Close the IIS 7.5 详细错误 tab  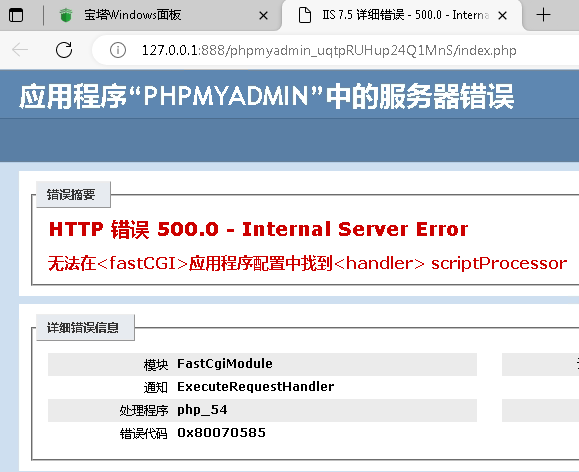(502, 16)
